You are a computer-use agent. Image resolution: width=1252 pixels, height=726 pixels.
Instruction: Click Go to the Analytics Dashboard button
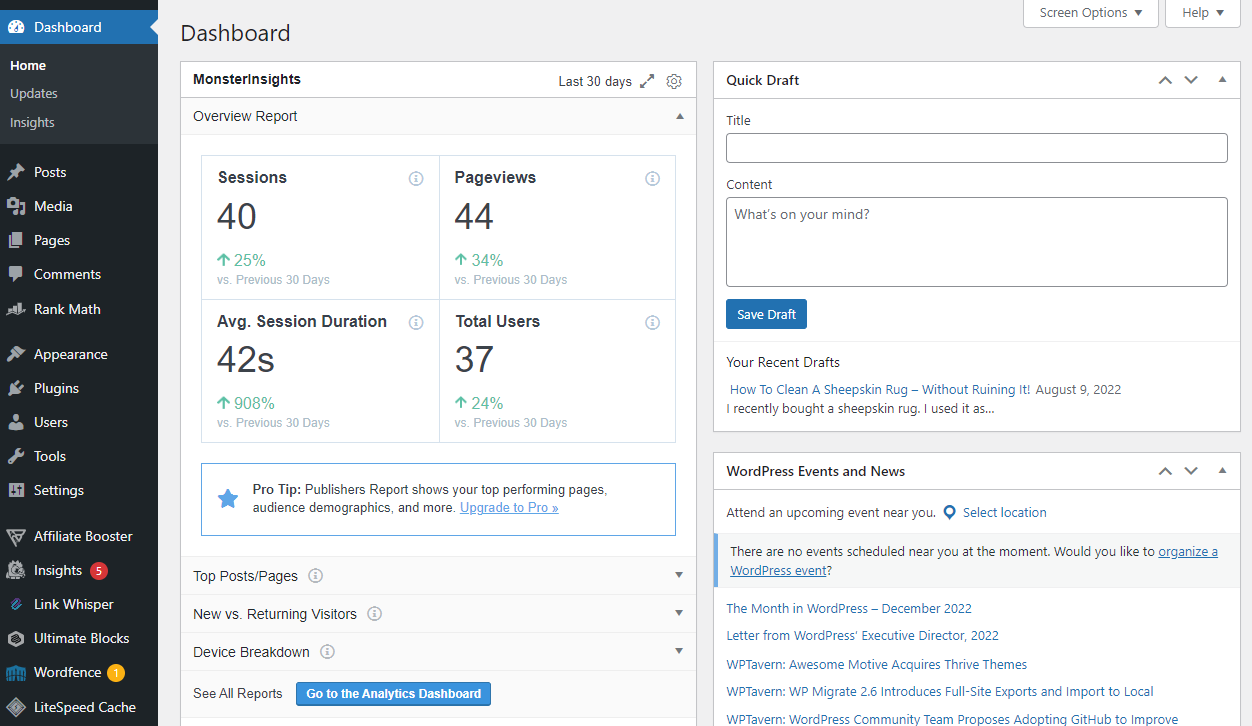(x=393, y=694)
